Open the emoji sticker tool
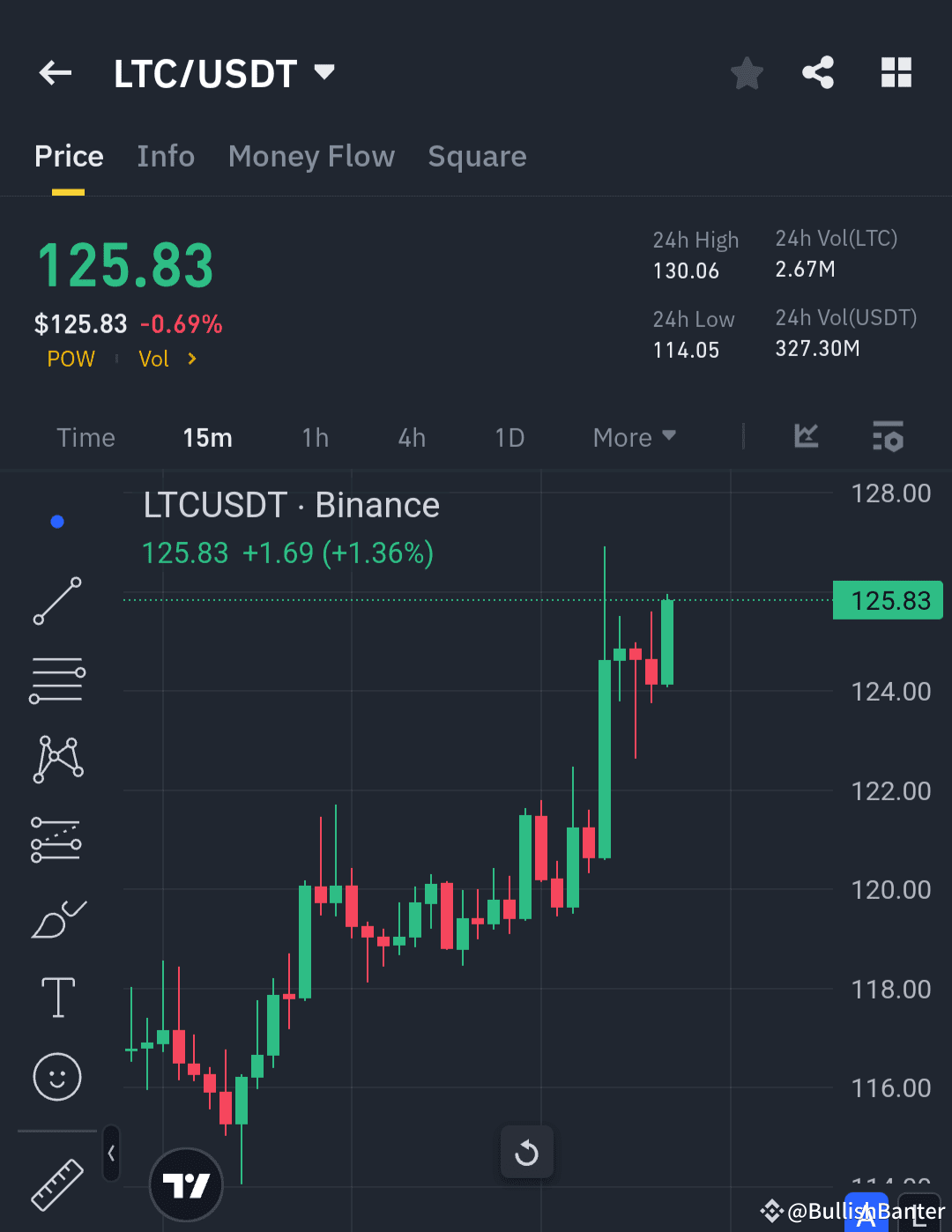Viewport: 952px width, 1232px height. pos(56,1076)
